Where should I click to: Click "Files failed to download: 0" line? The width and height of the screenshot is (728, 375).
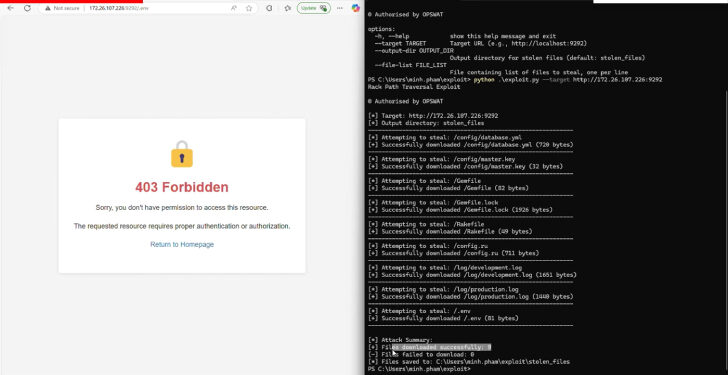point(421,355)
